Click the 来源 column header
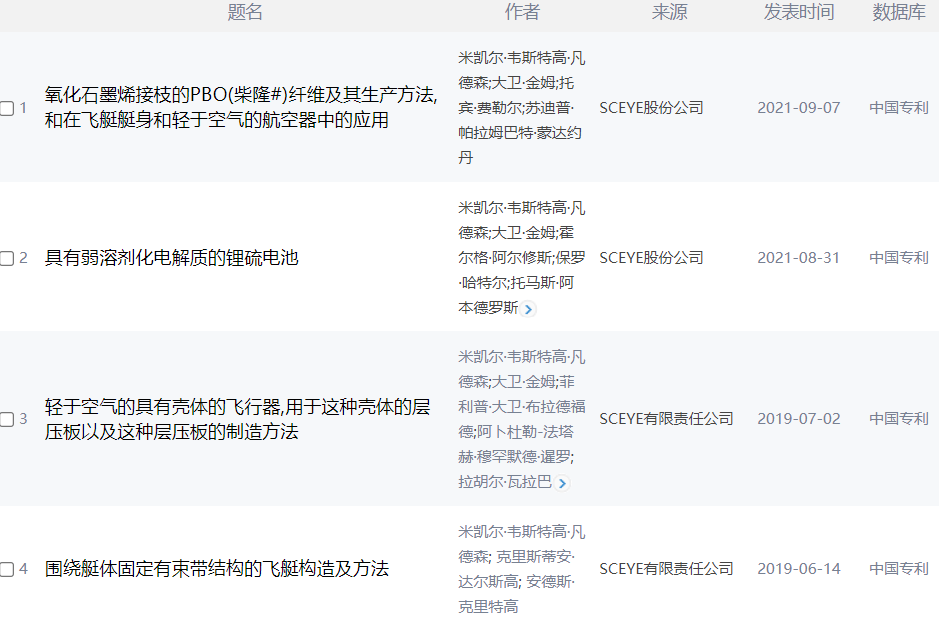Viewport: 939px width, 636px height. coord(669,12)
